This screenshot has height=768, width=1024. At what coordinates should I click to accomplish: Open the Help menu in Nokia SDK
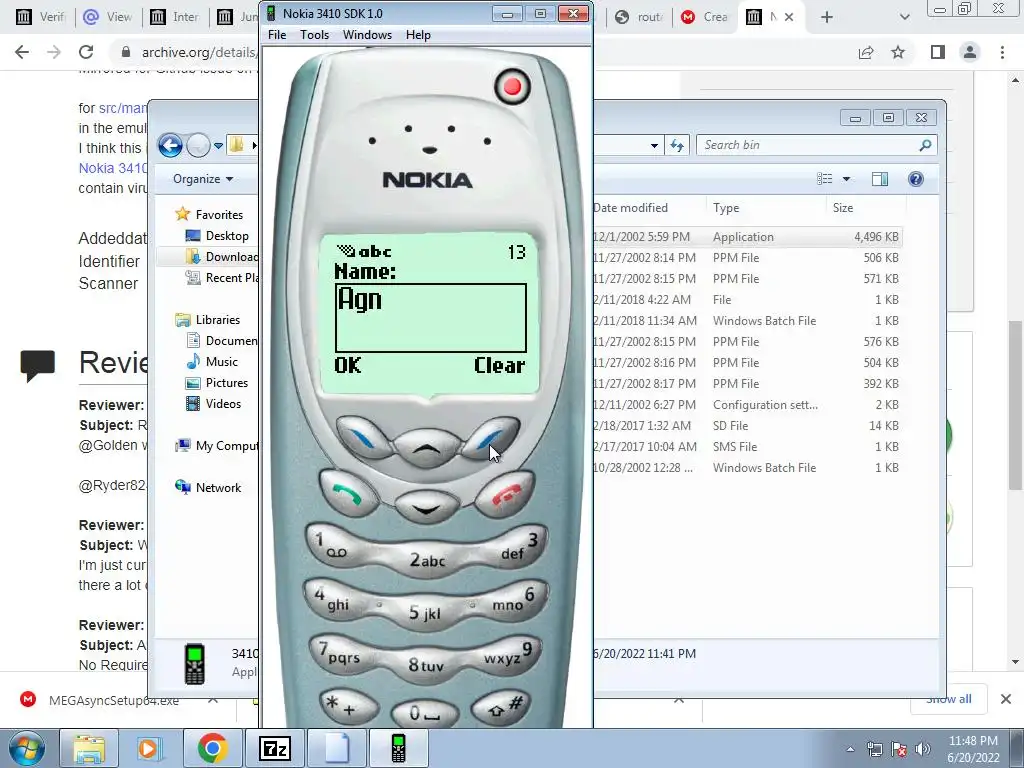tap(418, 35)
